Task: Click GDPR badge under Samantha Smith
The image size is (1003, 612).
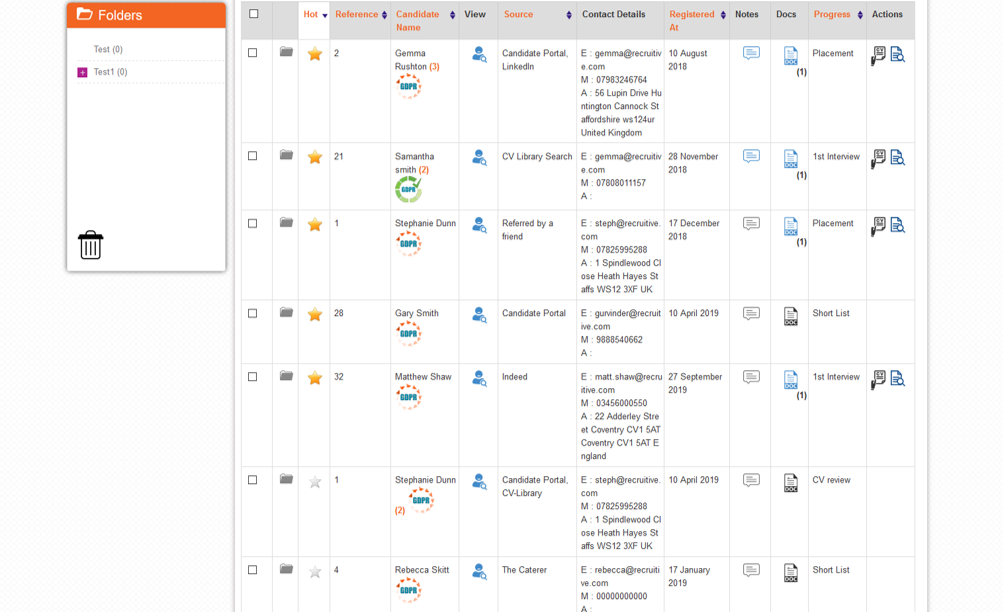Action: (408, 189)
